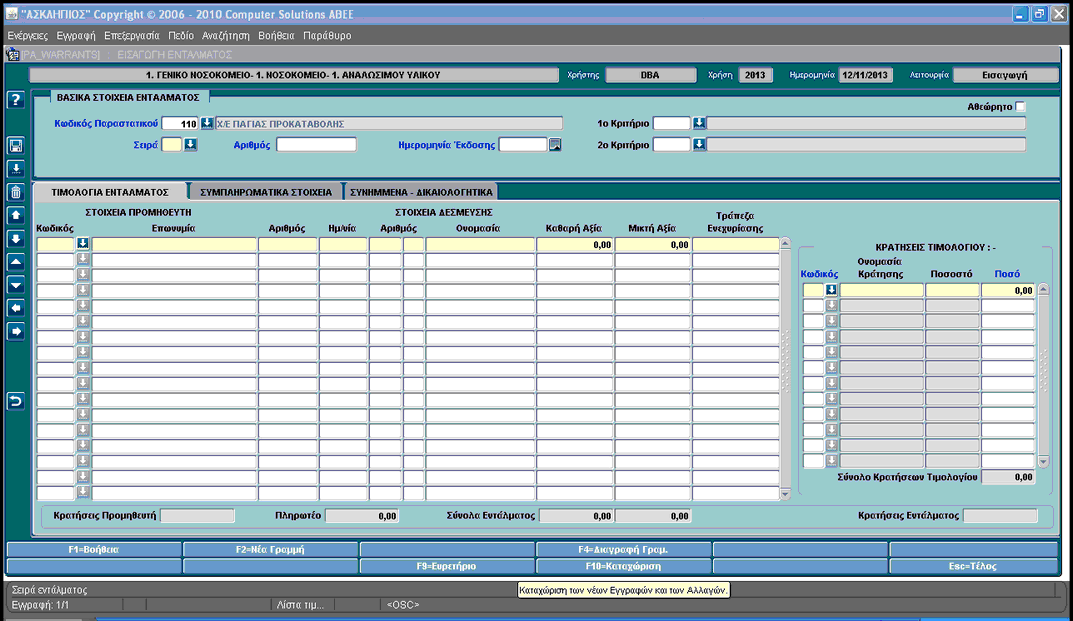Click the F1=Βοήθεια button
The image size is (1073, 621).
tap(94, 549)
